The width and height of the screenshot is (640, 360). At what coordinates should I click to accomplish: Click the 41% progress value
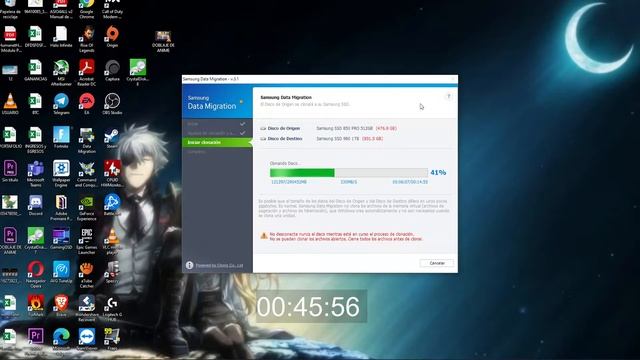[438, 173]
